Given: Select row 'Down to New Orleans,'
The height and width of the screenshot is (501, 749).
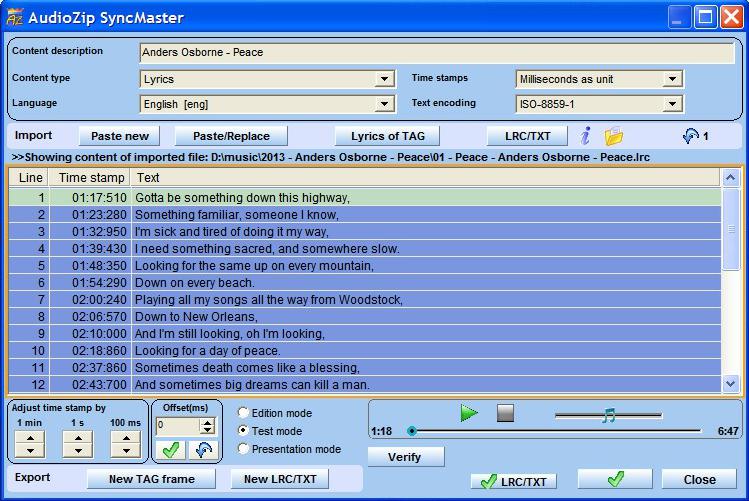Looking at the screenshot, I should (x=365, y=317).
